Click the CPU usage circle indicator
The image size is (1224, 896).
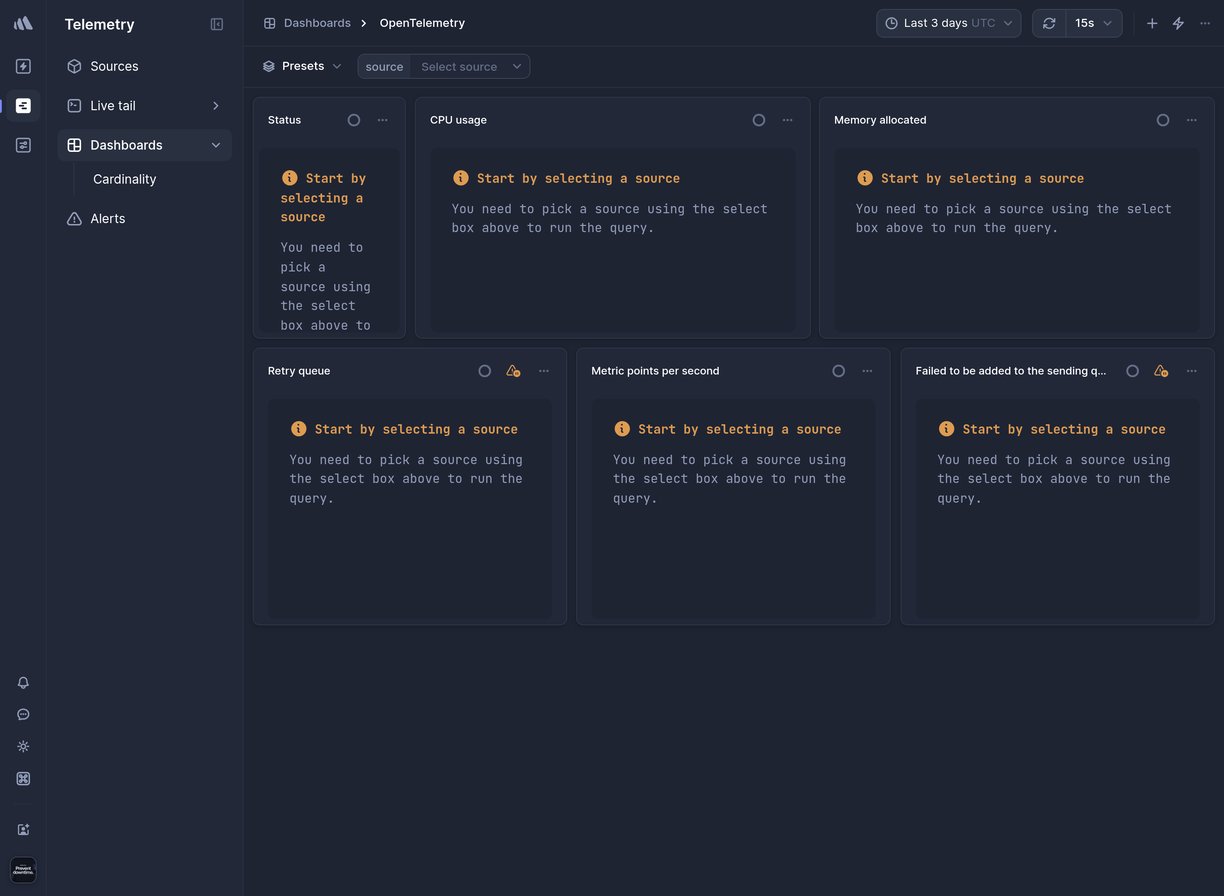pos(759,120)
